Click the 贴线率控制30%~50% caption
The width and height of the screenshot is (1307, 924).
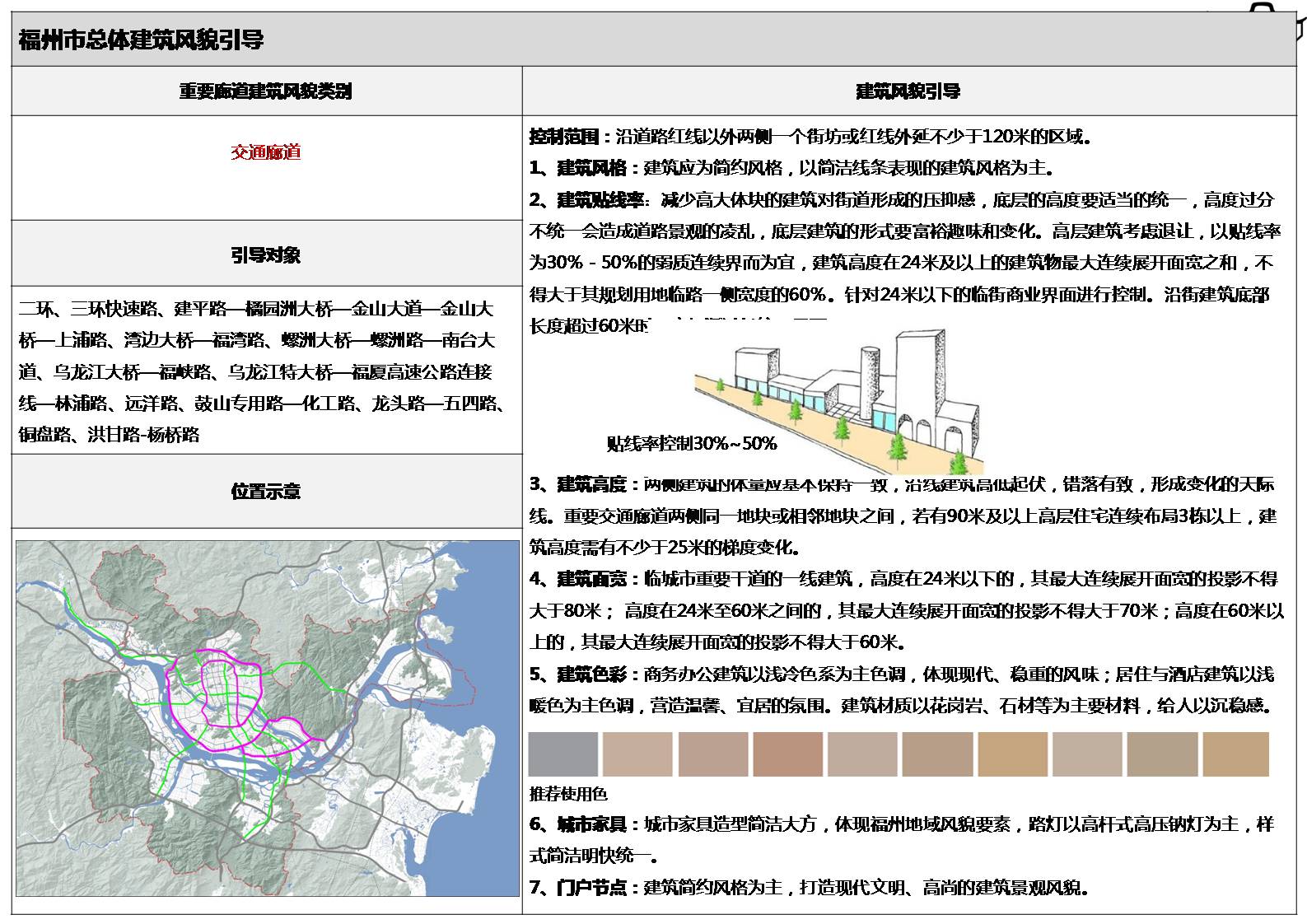coord(692,444)
